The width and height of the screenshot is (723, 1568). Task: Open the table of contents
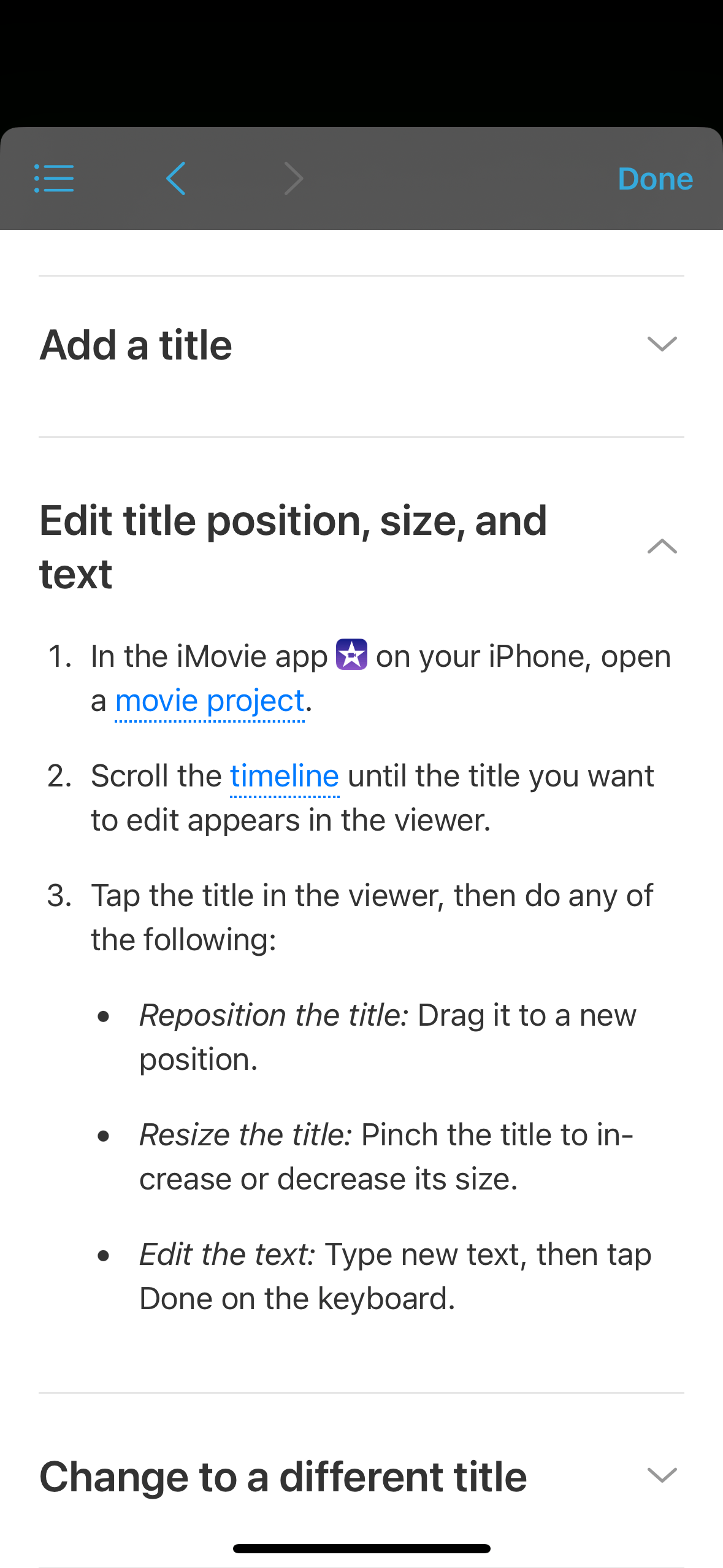(x=54, y=179)
